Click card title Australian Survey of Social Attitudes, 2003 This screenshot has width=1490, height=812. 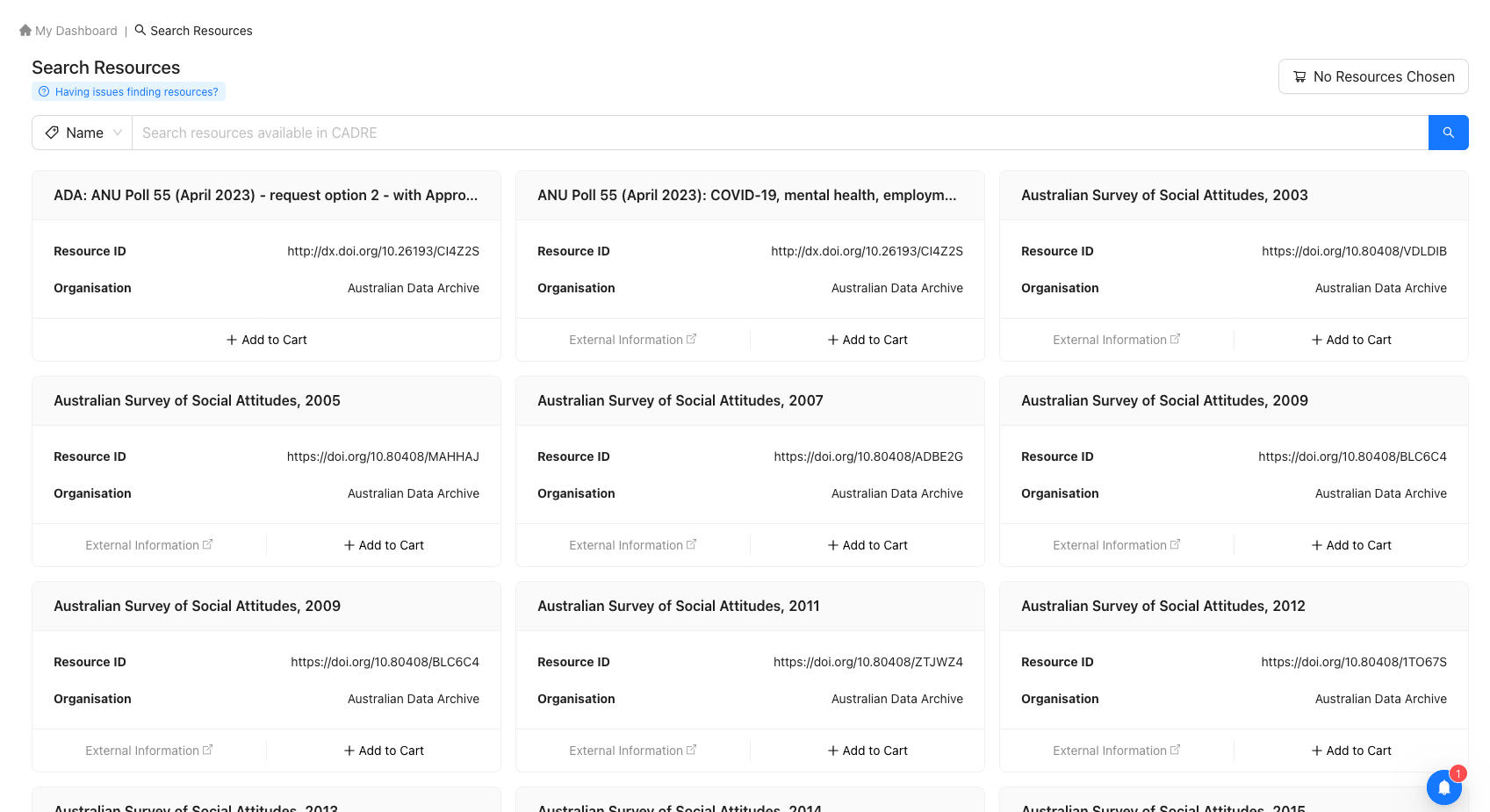[1164, 195]
